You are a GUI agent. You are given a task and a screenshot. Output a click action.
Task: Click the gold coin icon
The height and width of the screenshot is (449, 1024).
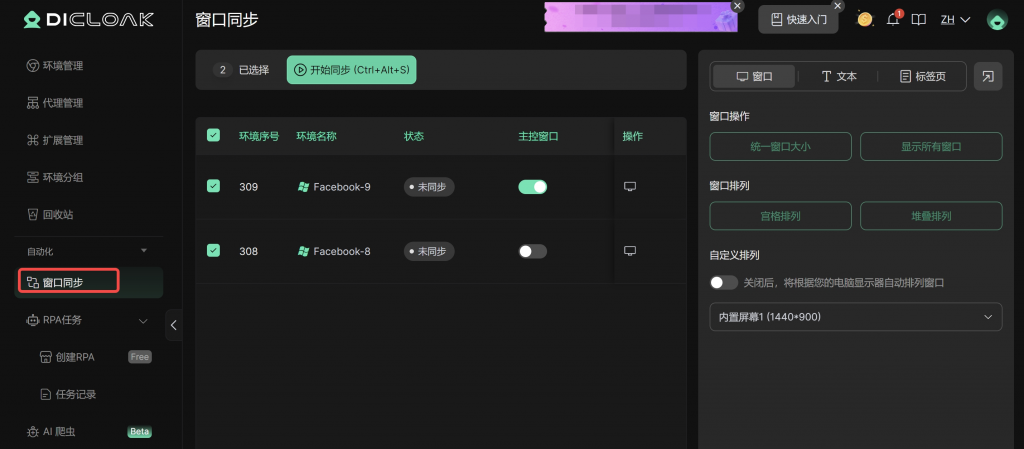865,19
